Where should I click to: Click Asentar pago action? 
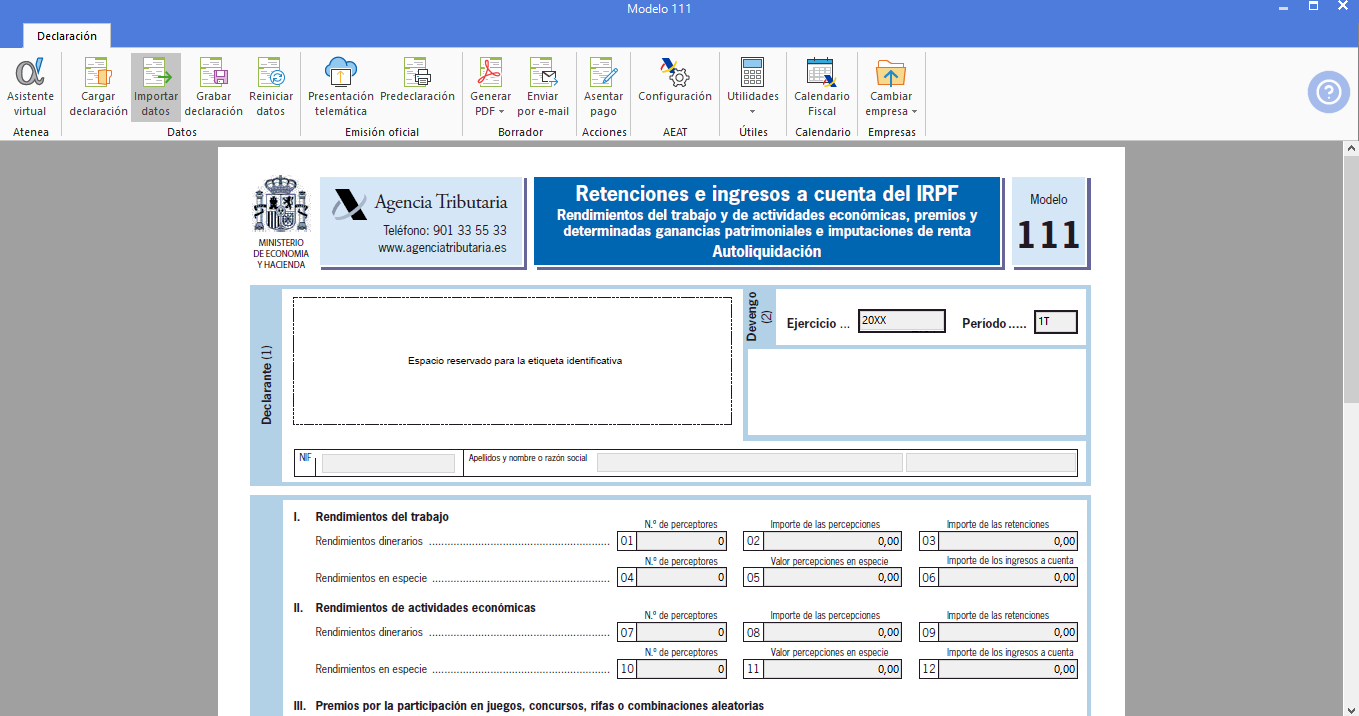[x=604, y=87]
